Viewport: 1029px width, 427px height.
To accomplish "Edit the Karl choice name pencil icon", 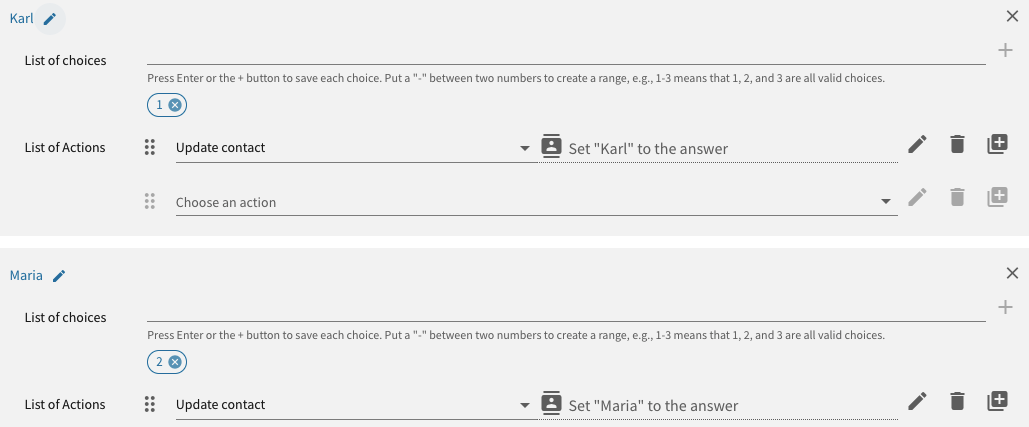I will (x=50, y=18).
